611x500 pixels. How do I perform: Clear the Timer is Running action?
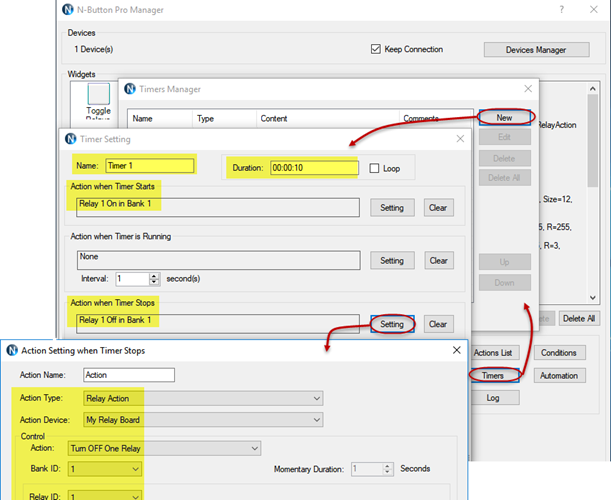[x=439, y=260]
